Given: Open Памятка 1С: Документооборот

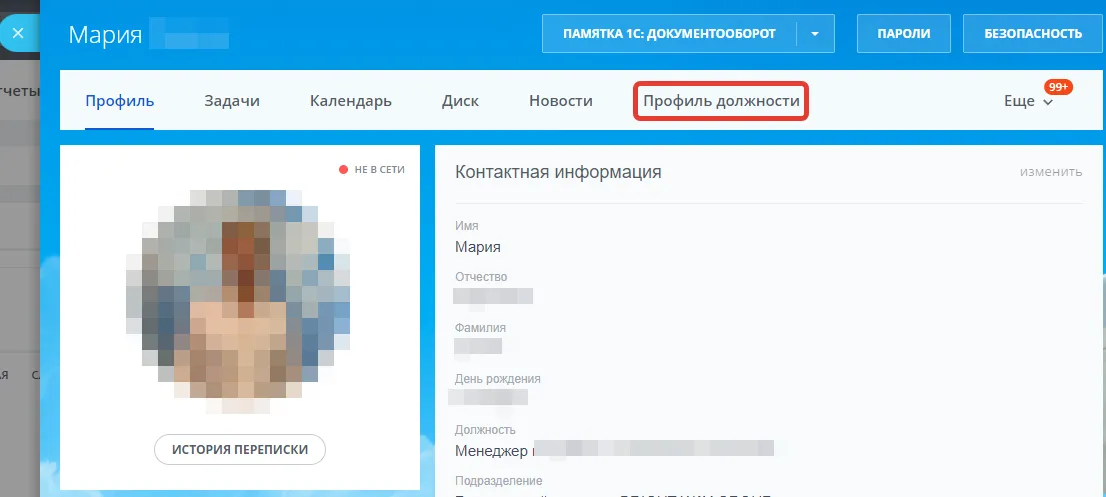Looking at the screenshot, I should point(669,34).
